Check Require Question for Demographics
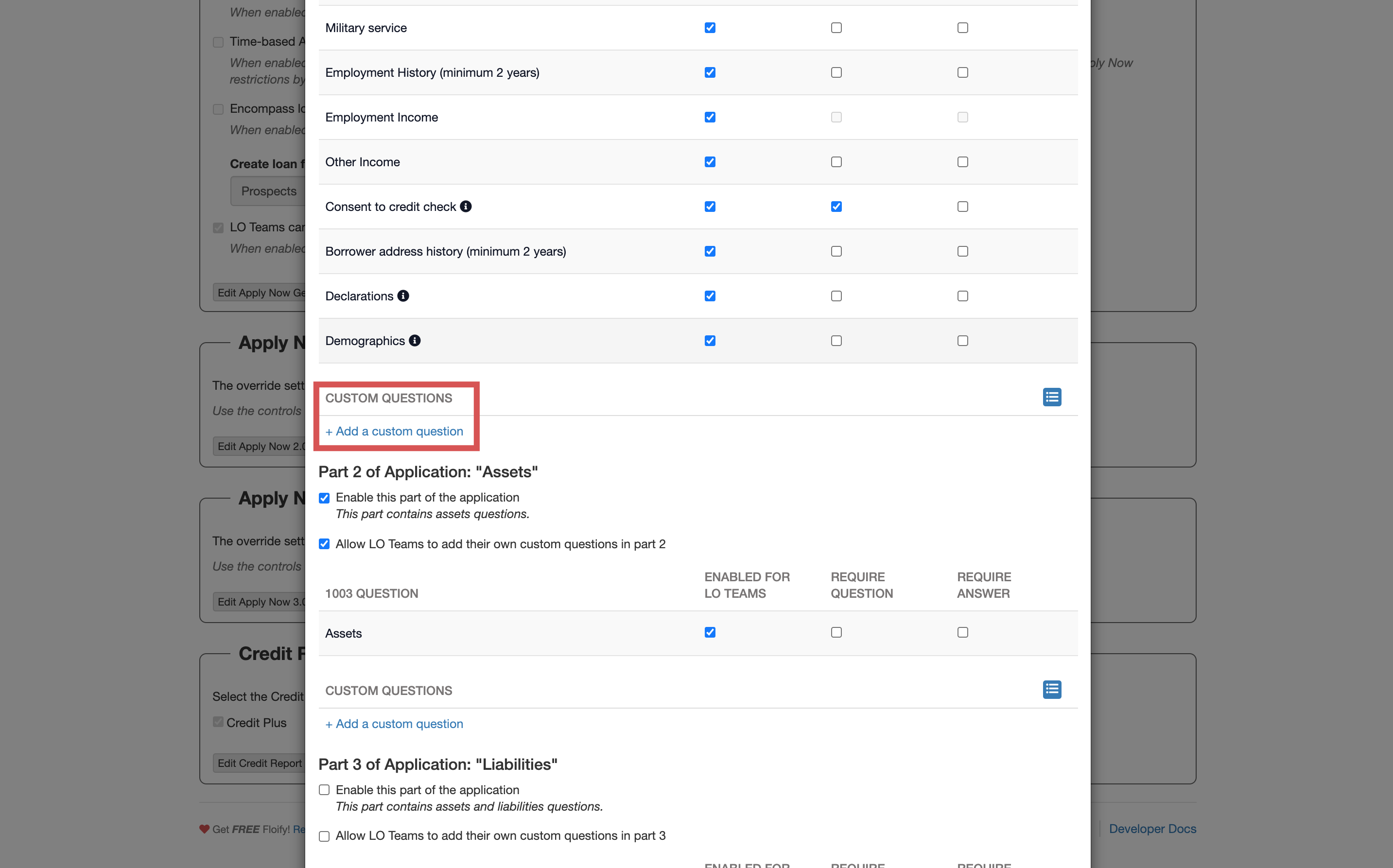This screenshot has width=1393, height=868. tap(836, 341)
